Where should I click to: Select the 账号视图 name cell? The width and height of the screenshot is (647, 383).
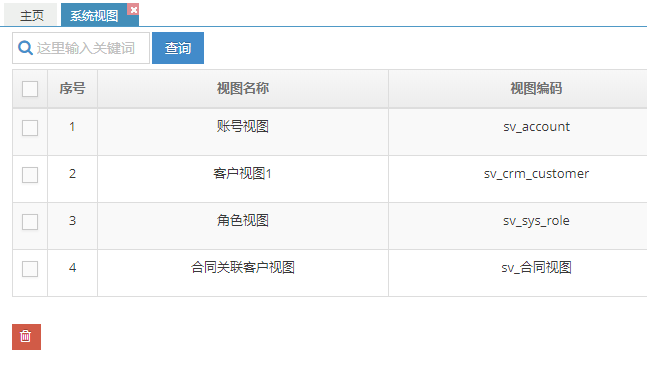(x=243, y=132)
